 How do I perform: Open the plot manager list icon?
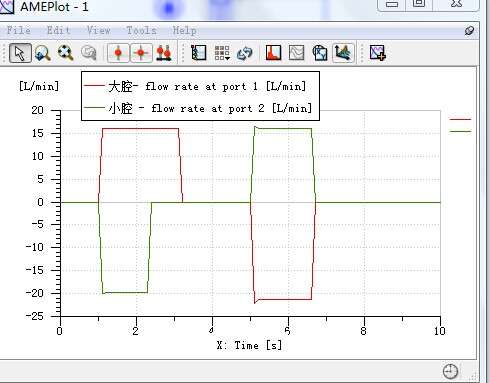[199, 53]
